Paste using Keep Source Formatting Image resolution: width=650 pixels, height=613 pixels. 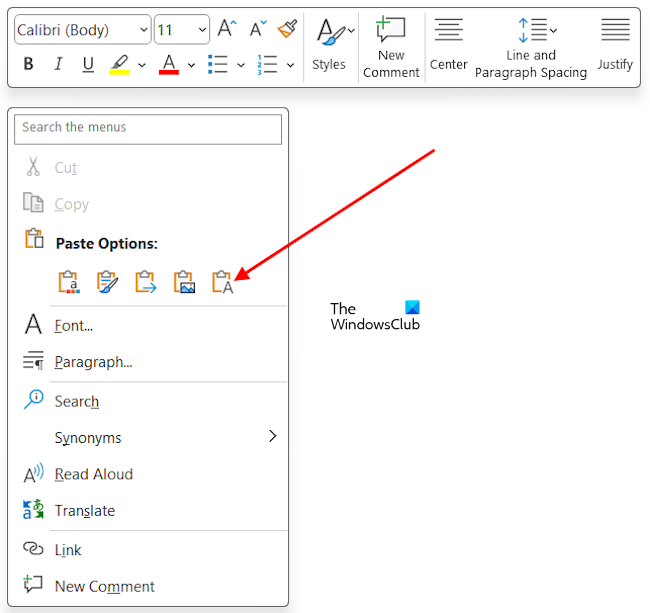tap(69, 282)
